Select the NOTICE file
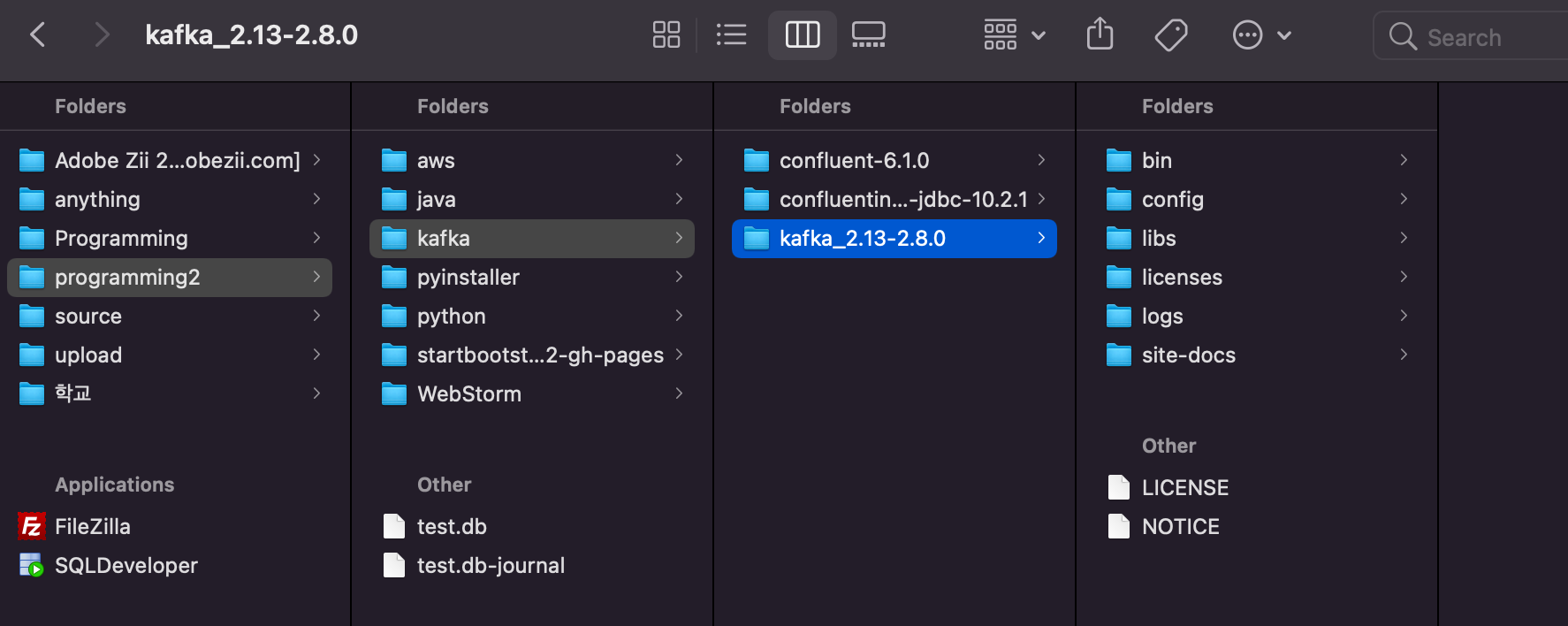 coord(1257,526)
